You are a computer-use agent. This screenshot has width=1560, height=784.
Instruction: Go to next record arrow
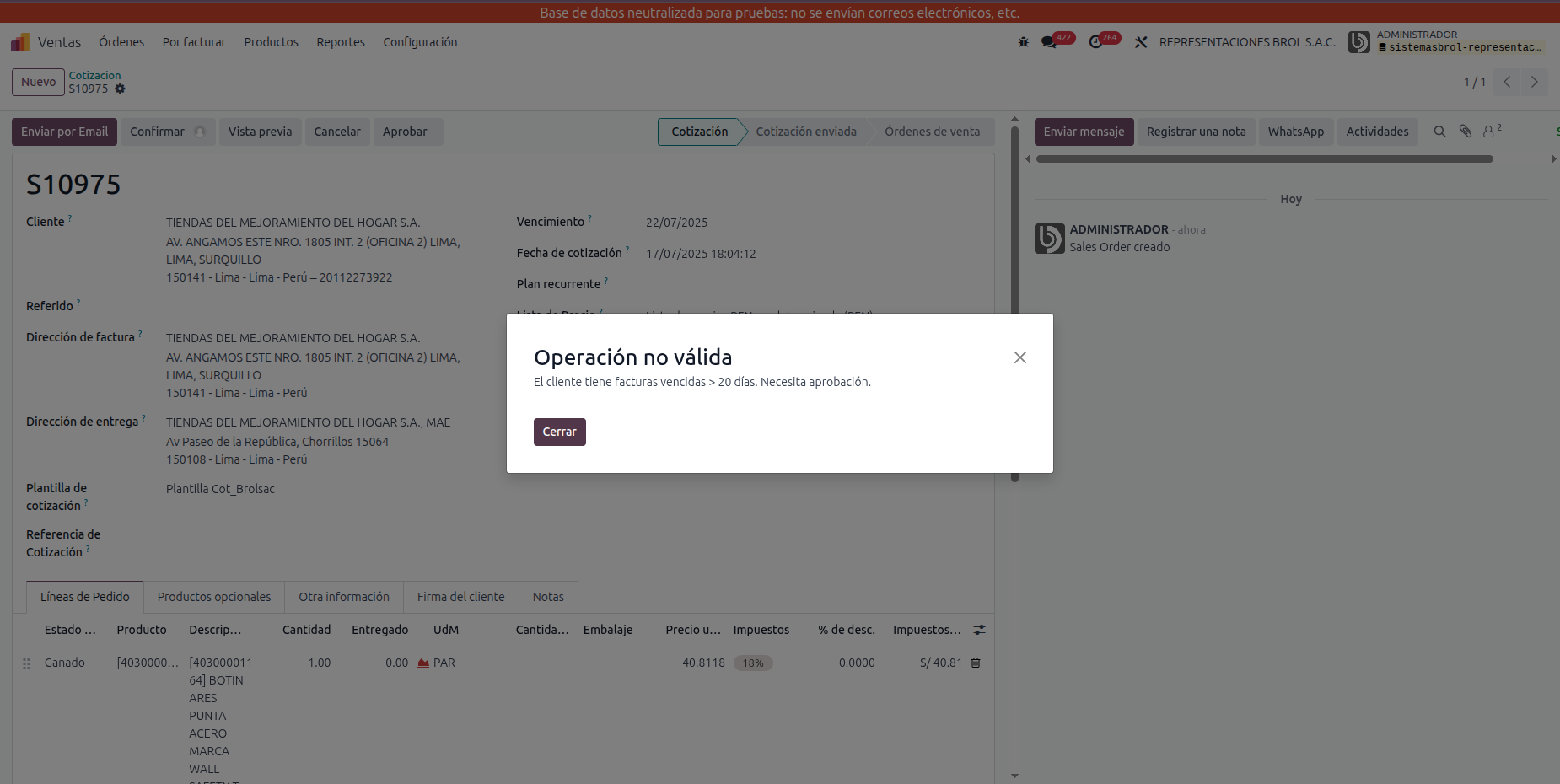(x=1534, y=82)
